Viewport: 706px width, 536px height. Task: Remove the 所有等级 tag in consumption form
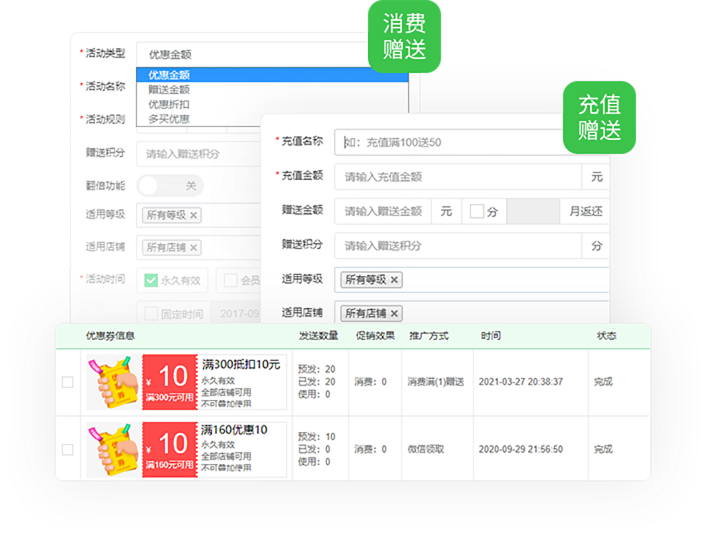[x=194, y=215]
